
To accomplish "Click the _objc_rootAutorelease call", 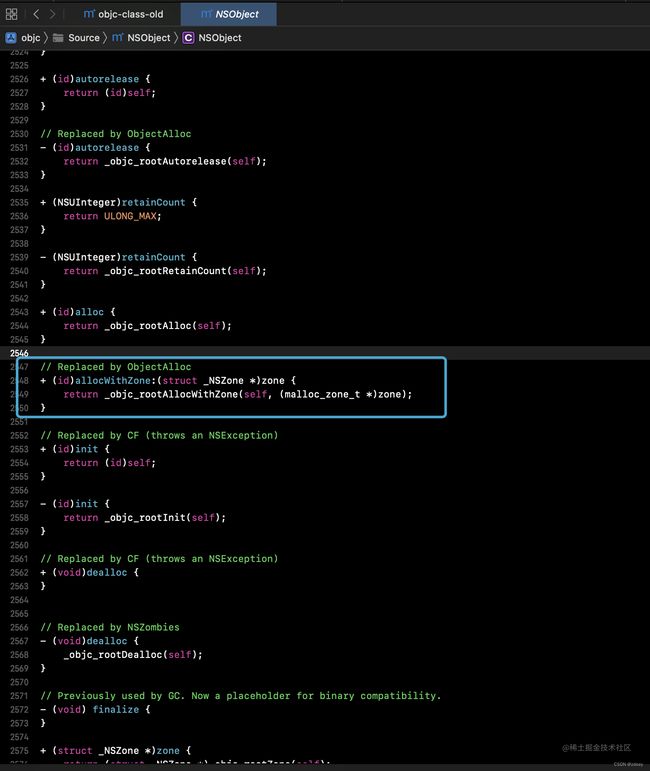I will (x=165, y=161).
